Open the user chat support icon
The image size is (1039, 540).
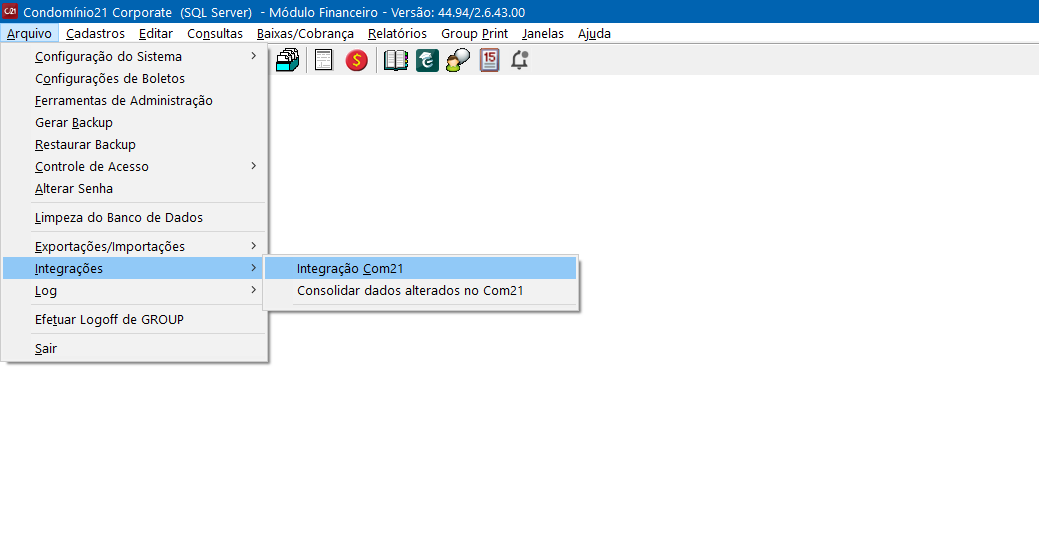(458, 60)
